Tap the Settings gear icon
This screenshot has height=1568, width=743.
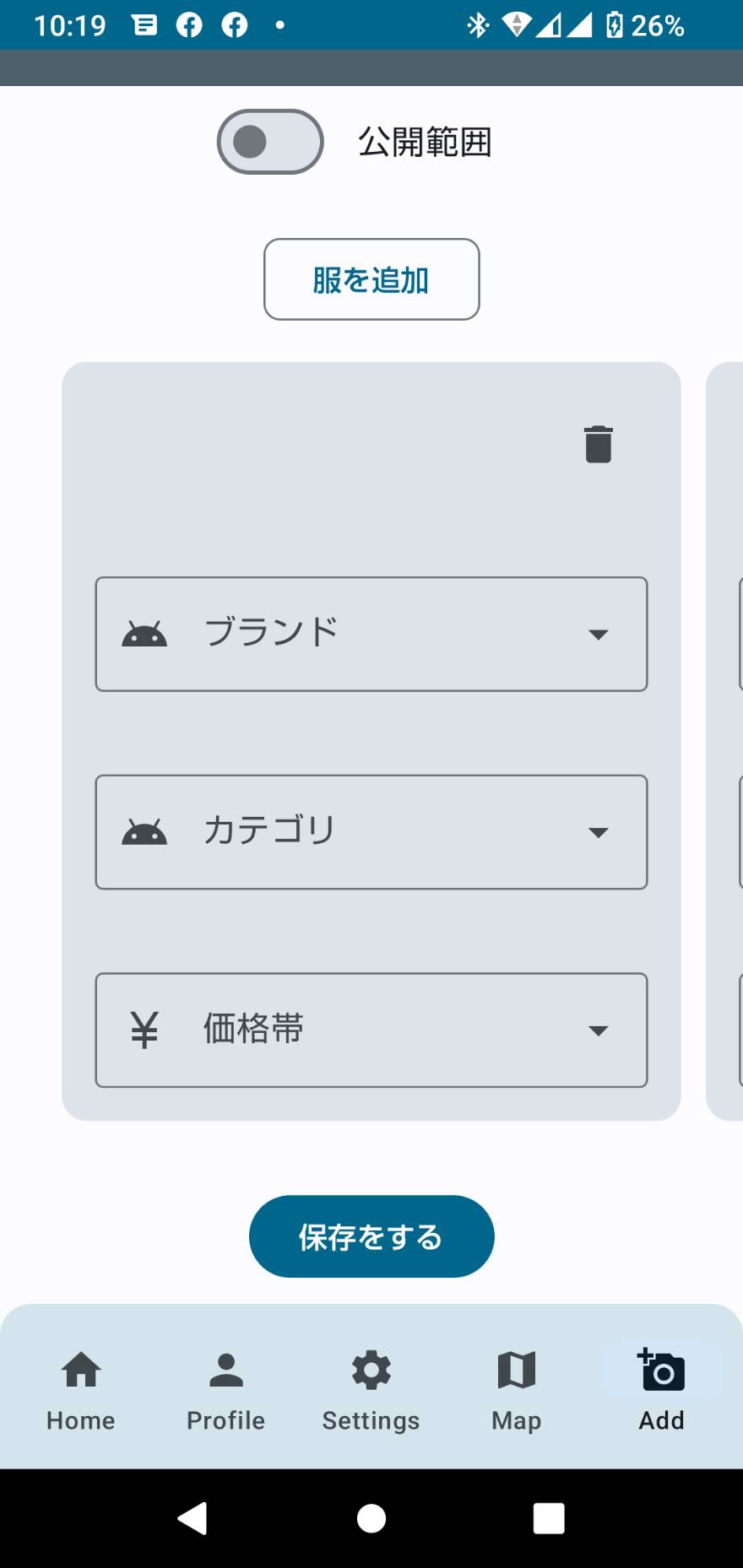click(371, 1369)
